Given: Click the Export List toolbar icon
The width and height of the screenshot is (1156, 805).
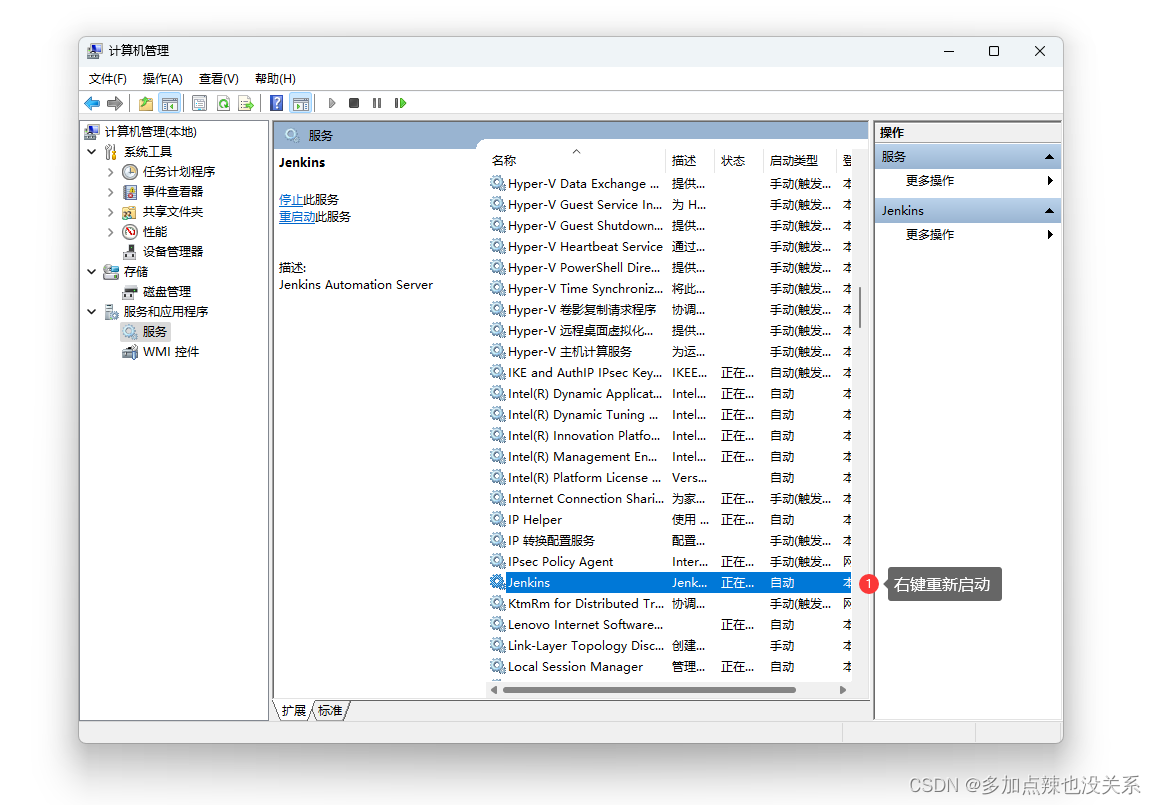Looking at the screenshot, I should [246, 103].
